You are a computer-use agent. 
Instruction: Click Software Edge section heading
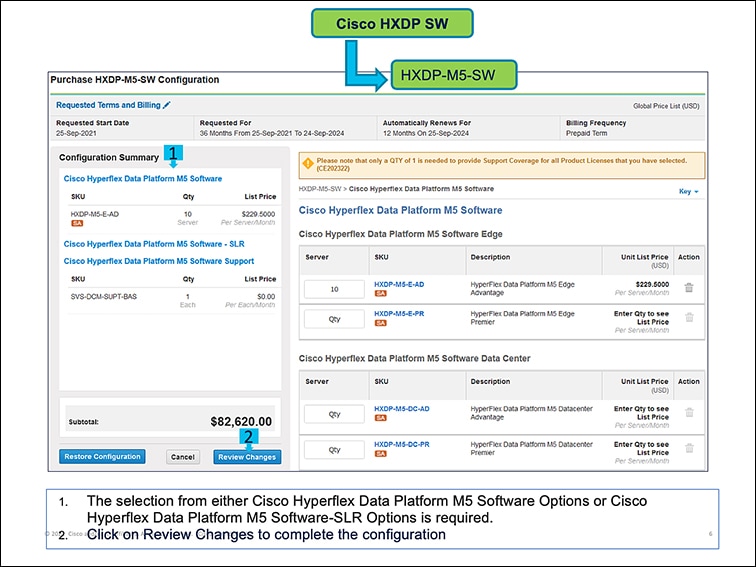click(x=400, y=234)
